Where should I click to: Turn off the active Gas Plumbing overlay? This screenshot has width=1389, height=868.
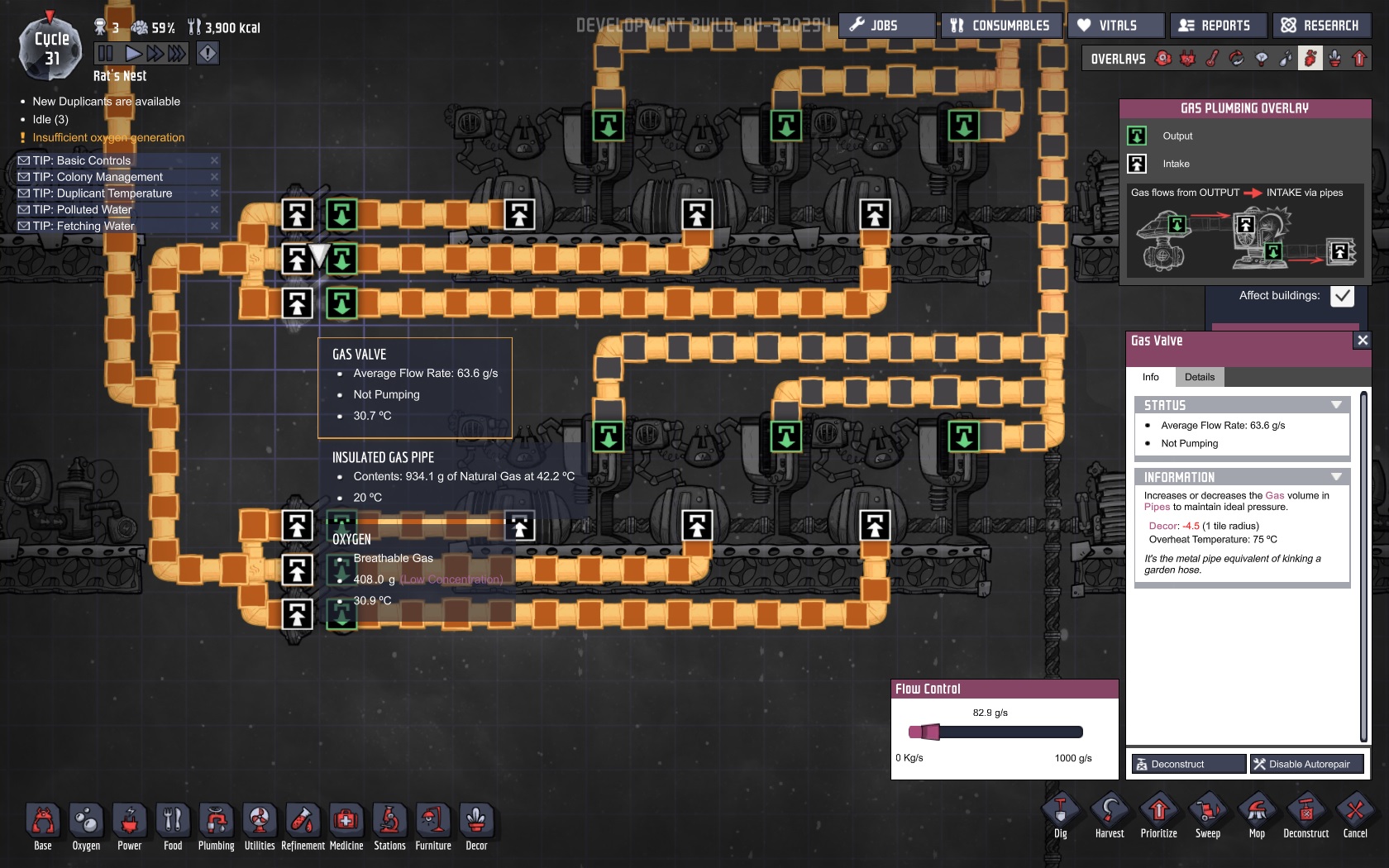pos(1310,59)
